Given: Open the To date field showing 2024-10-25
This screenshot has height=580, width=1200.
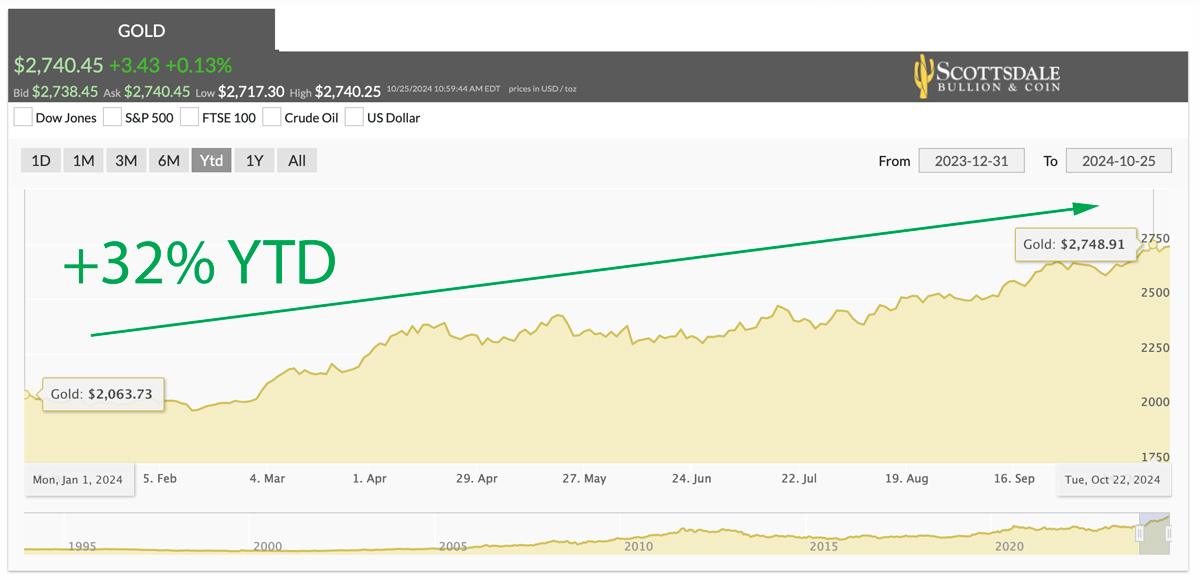Looking at the screenshot, I should click(x=1118, y=160).
